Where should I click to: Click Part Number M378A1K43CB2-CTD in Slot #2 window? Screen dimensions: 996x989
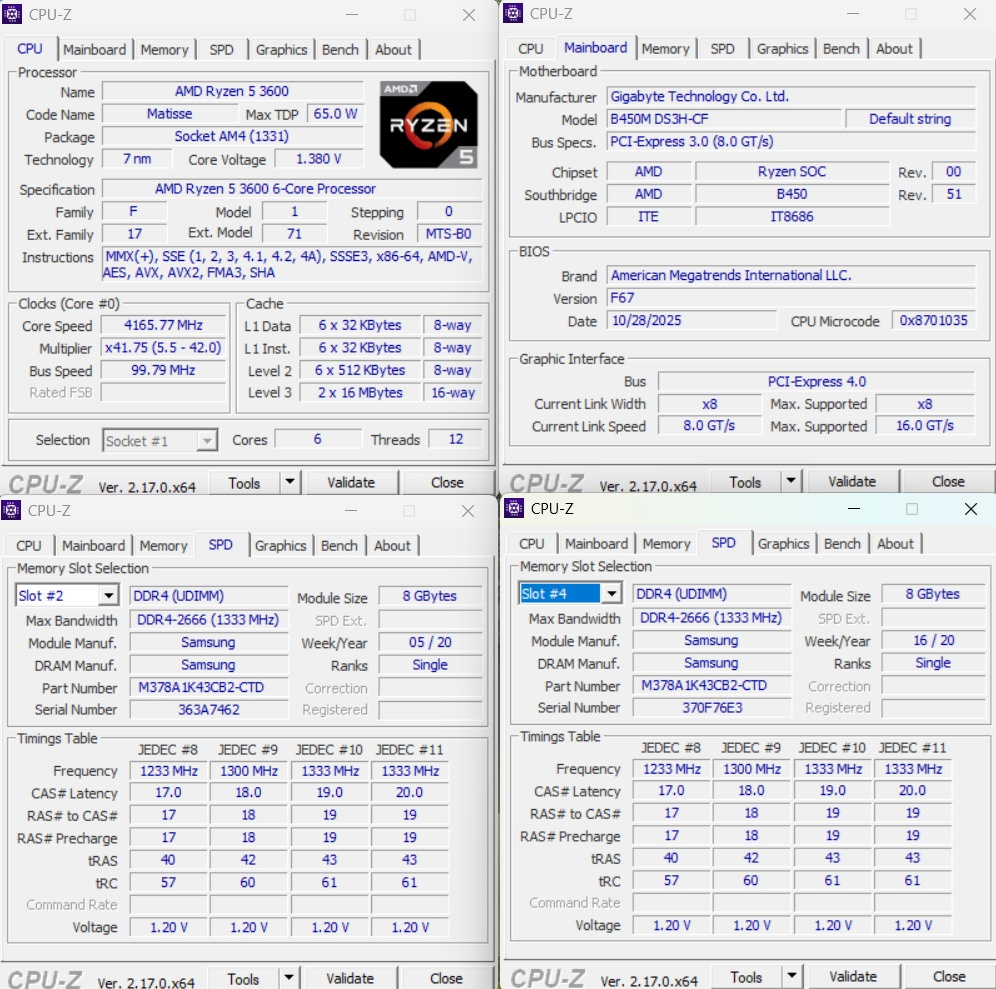coord(209,688)
